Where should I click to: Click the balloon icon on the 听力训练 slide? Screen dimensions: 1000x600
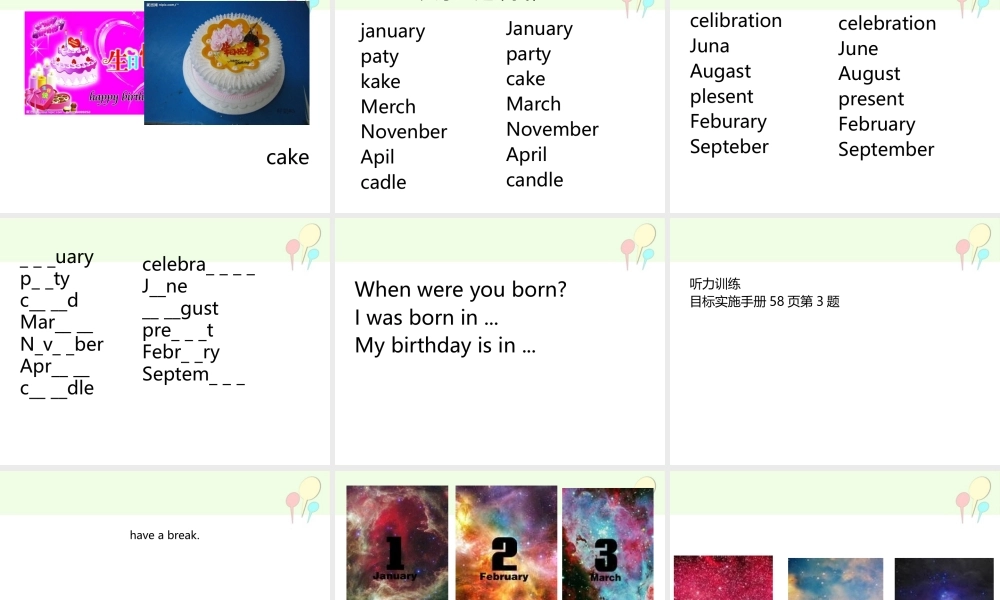[x=972, y=246]
